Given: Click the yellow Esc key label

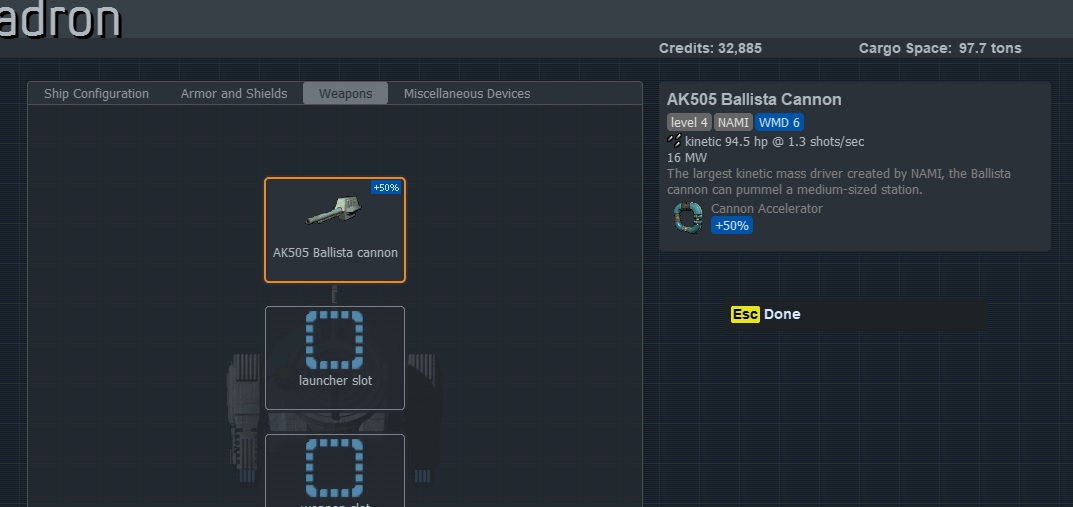Looking at the screenshot, I should coord(745,314).
